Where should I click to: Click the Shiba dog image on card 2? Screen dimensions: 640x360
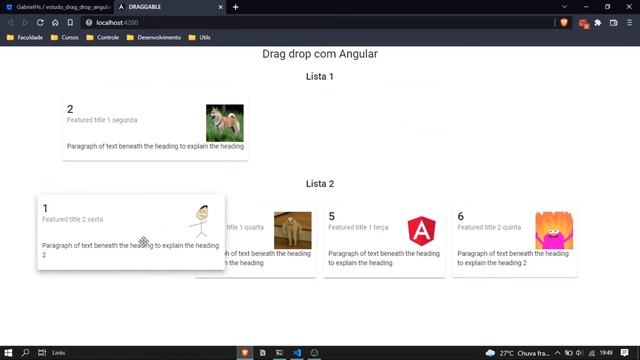[225, 123]
